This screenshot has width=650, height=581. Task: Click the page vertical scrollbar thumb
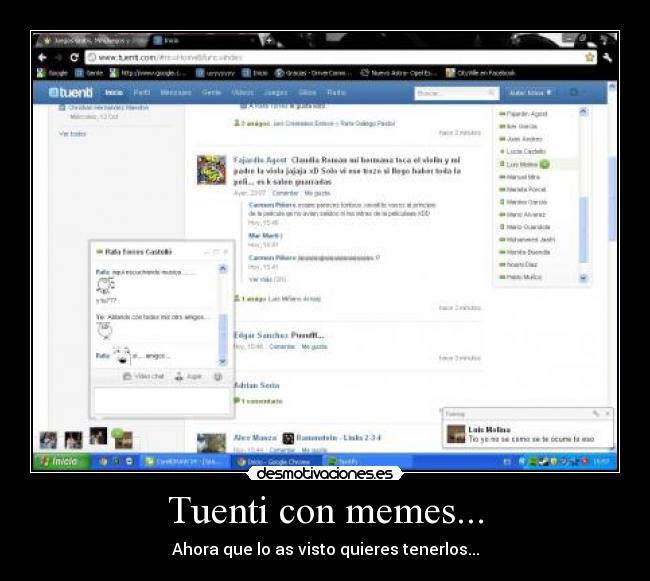[x=612, y=198]
